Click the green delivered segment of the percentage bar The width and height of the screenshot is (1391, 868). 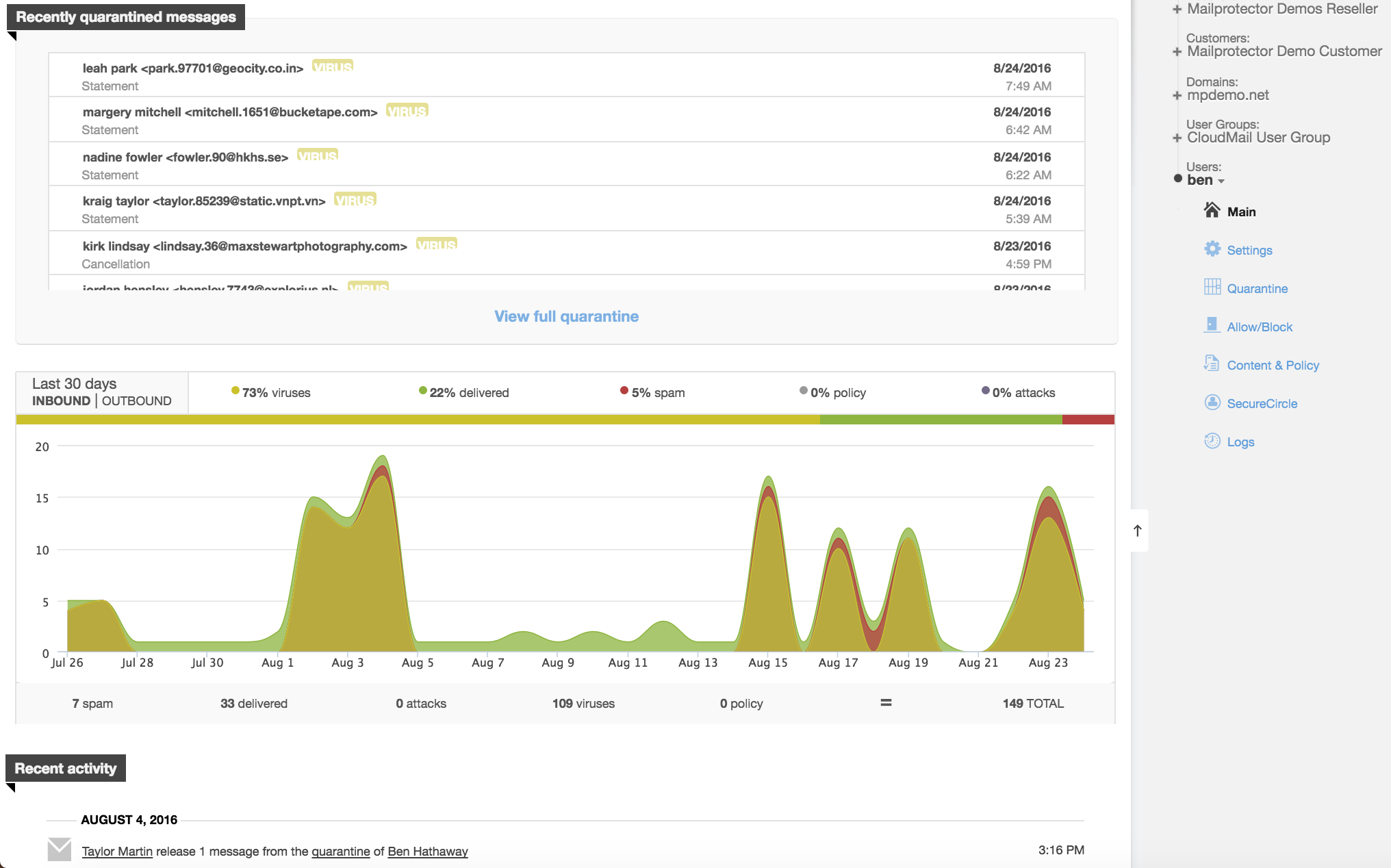(x=941, y=420)
